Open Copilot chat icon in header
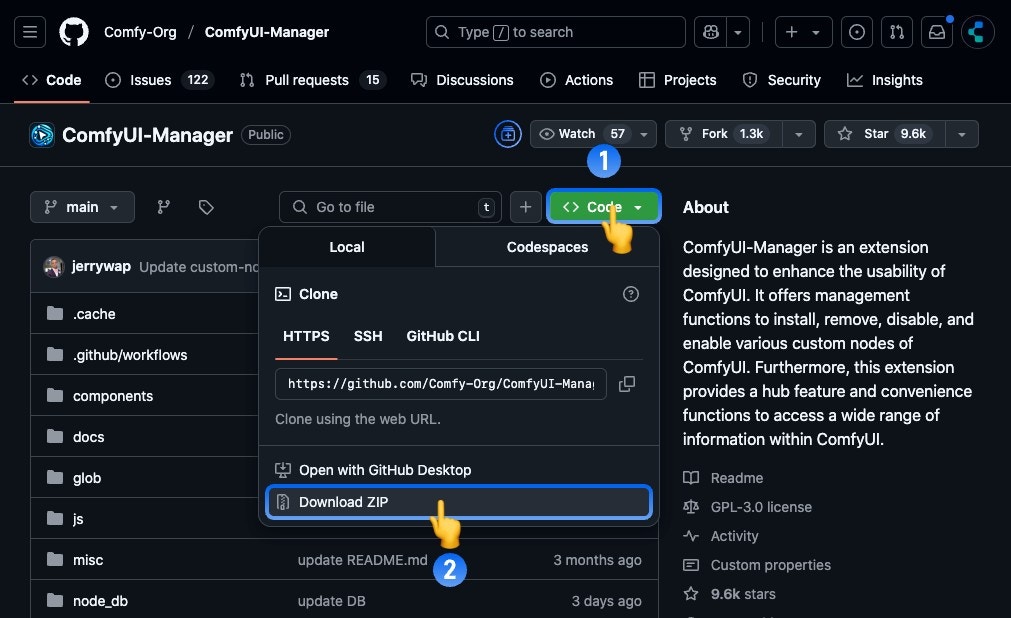Viewport: 1011px width, 618px height. pos(711,32)
